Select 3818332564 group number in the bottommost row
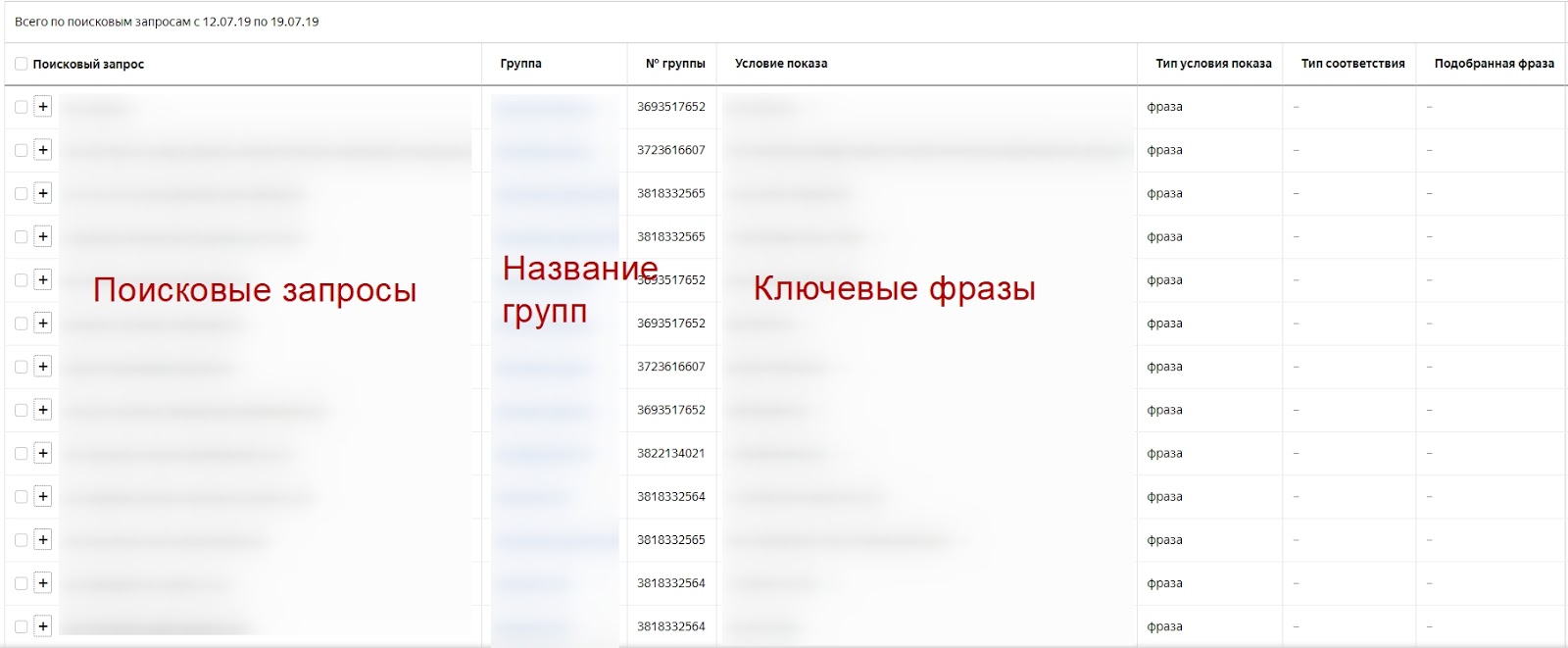Viewport: 1568px width, 648px height. (671, 626)
